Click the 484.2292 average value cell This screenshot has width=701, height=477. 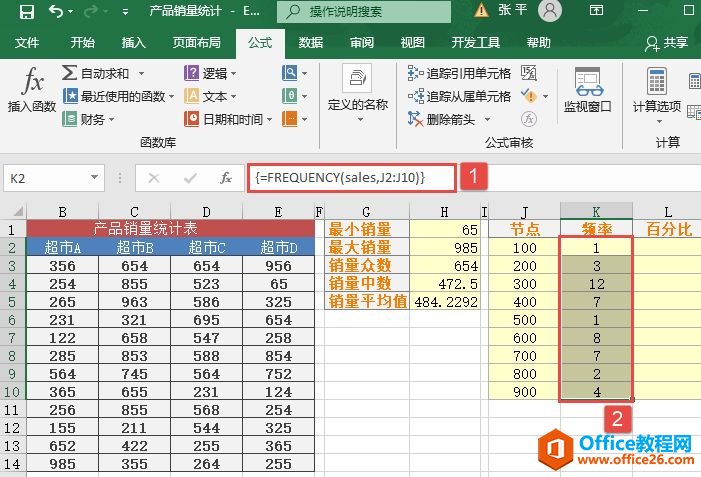pos(445,302)
